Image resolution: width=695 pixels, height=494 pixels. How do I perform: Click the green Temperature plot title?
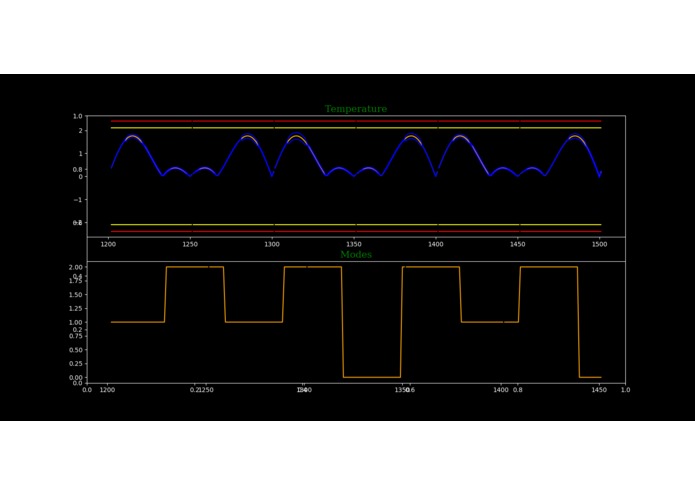tap(355, 109)
